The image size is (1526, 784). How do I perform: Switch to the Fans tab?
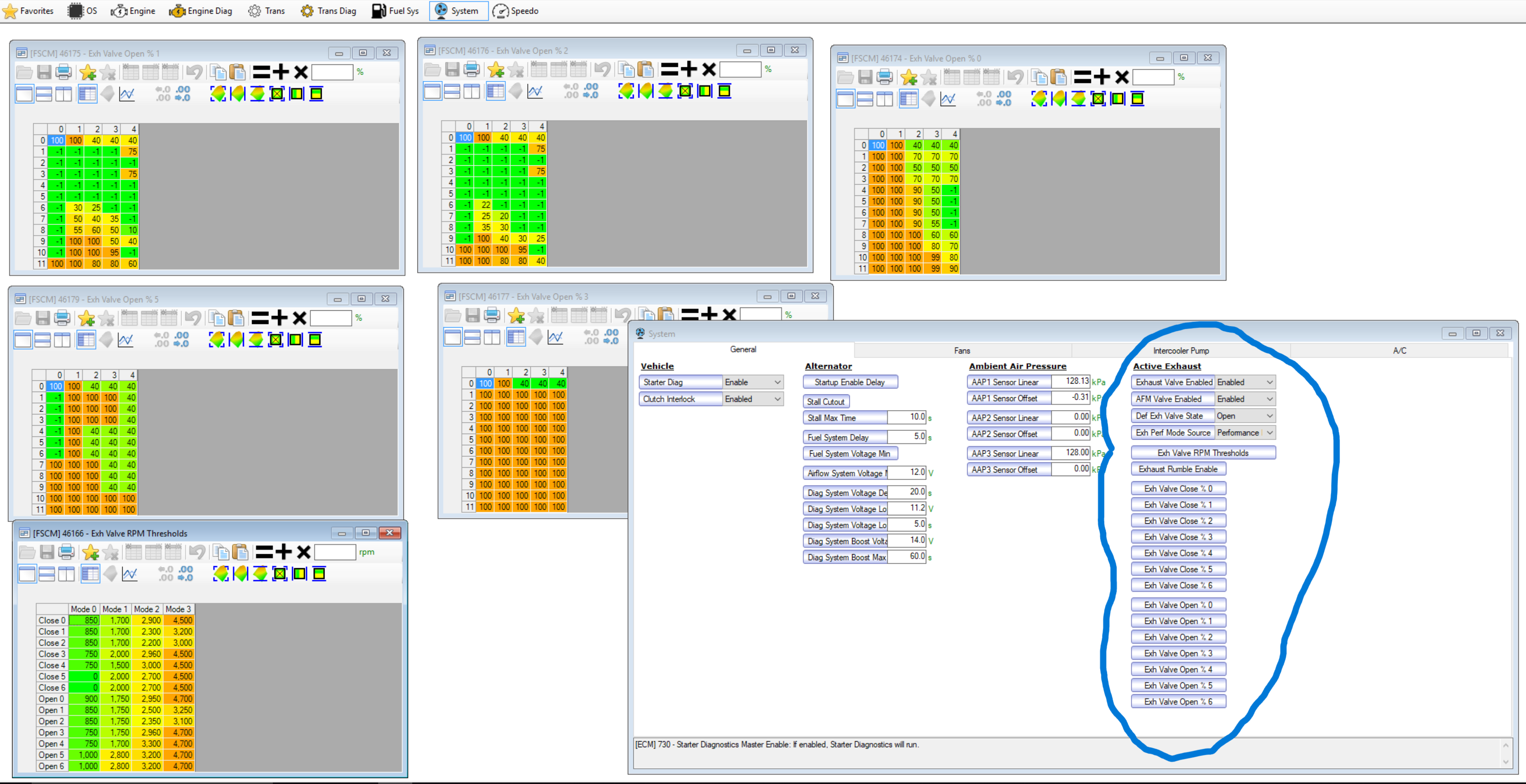(x=962, y=350)
